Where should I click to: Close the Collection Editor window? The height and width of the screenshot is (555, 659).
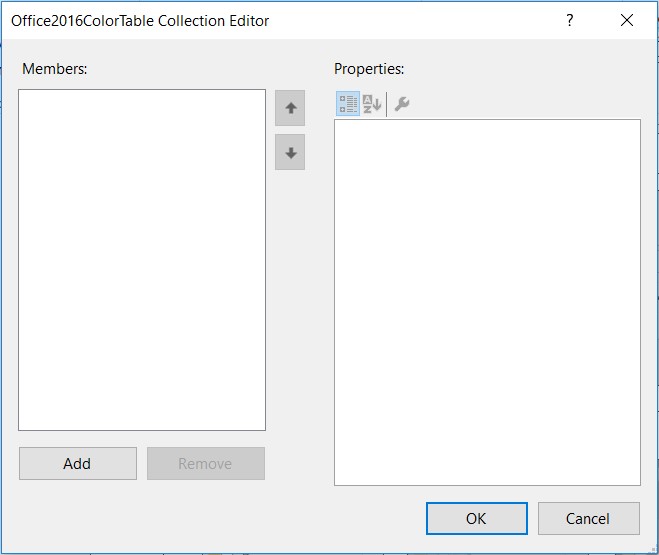(627, 20)
